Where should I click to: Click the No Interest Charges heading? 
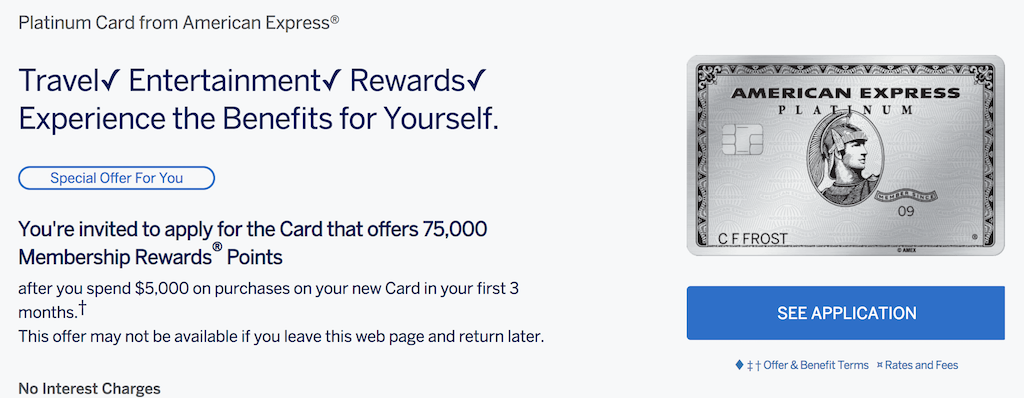coord(89,389)
